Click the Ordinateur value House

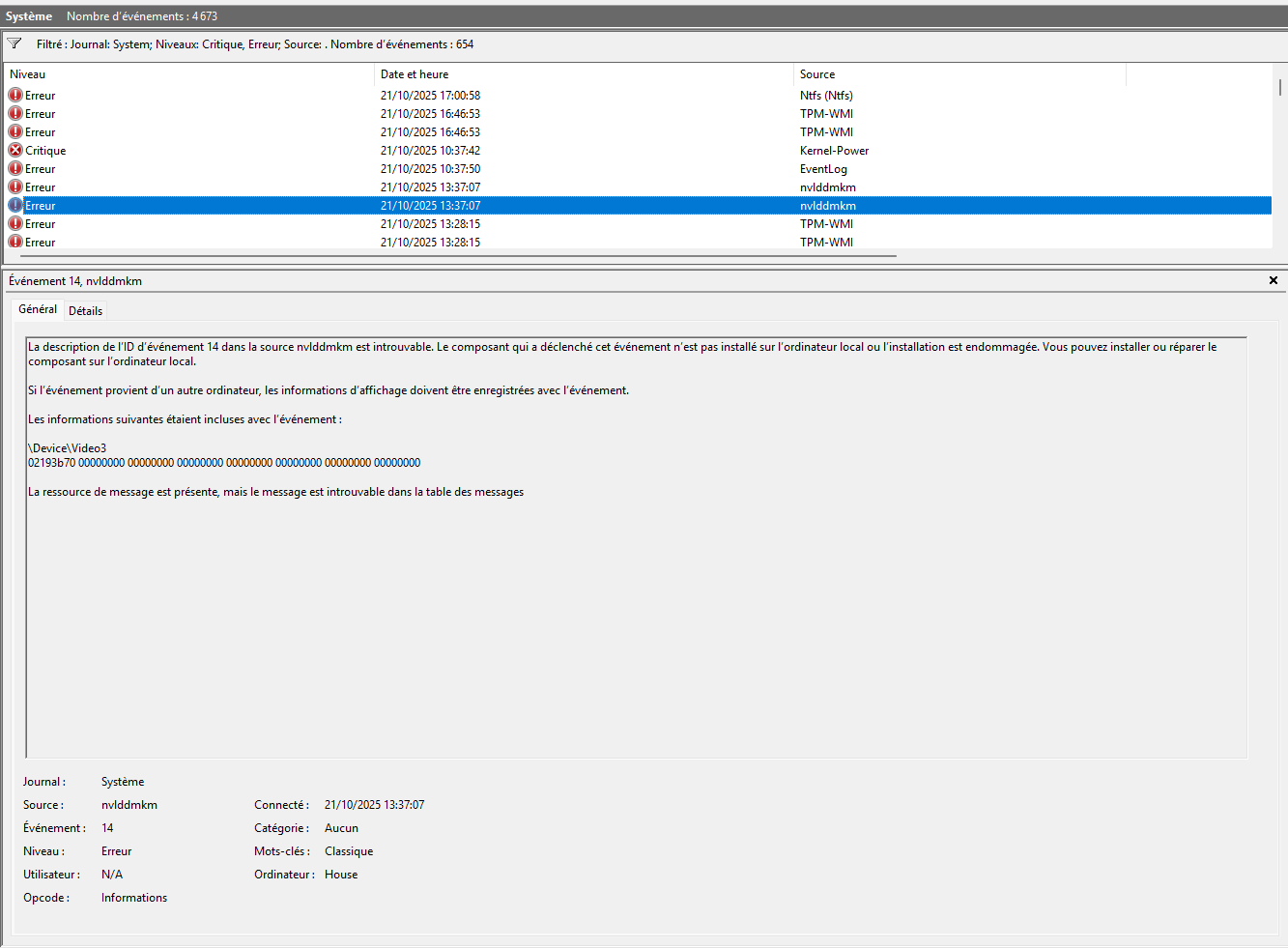[x=341, y=875]
